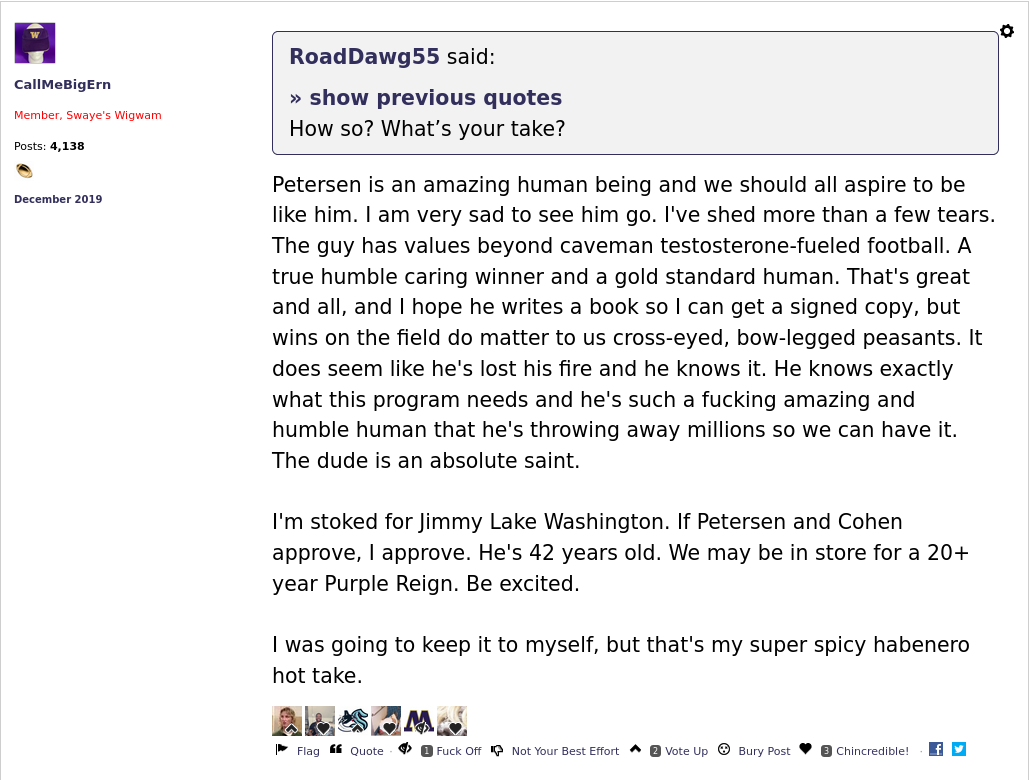Click the Quote reply link

[x=366, y=751]
